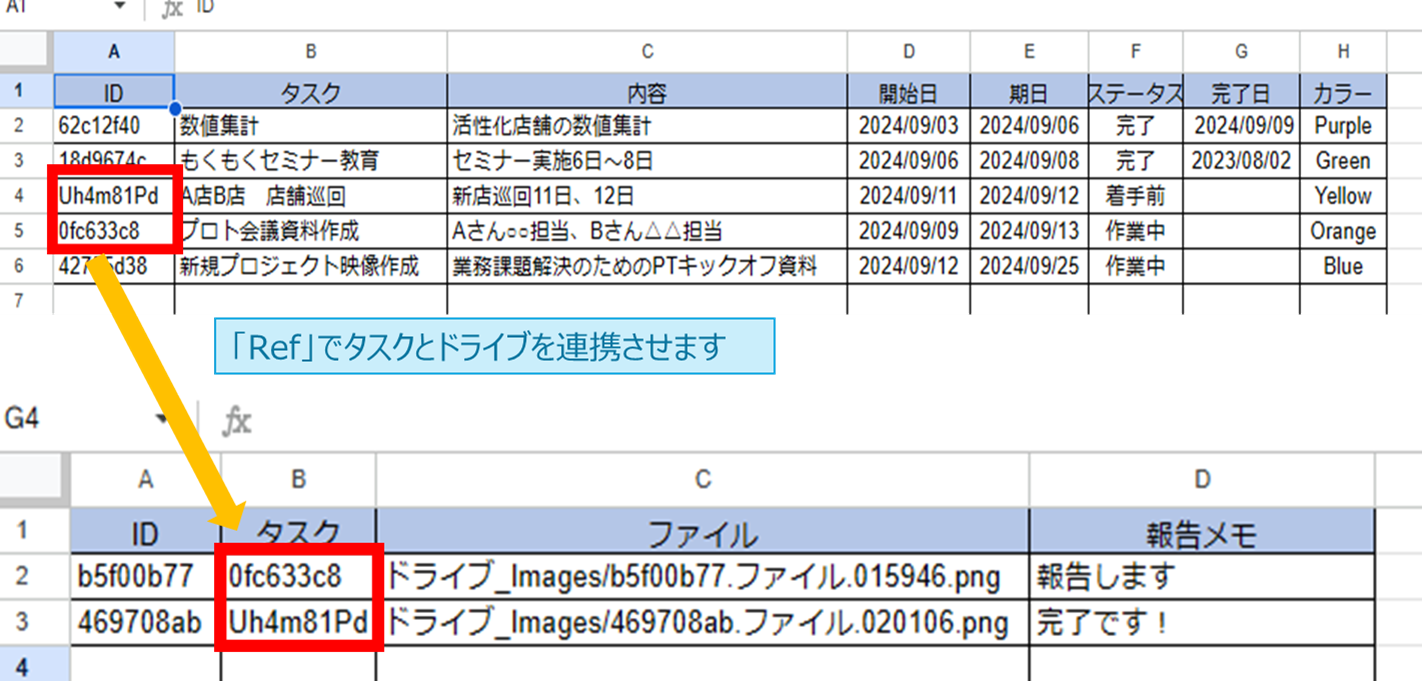Viewport: 1422px width, 681px height.
Task: Select due date cell 2024/09/13
Action: [1029, 232]
